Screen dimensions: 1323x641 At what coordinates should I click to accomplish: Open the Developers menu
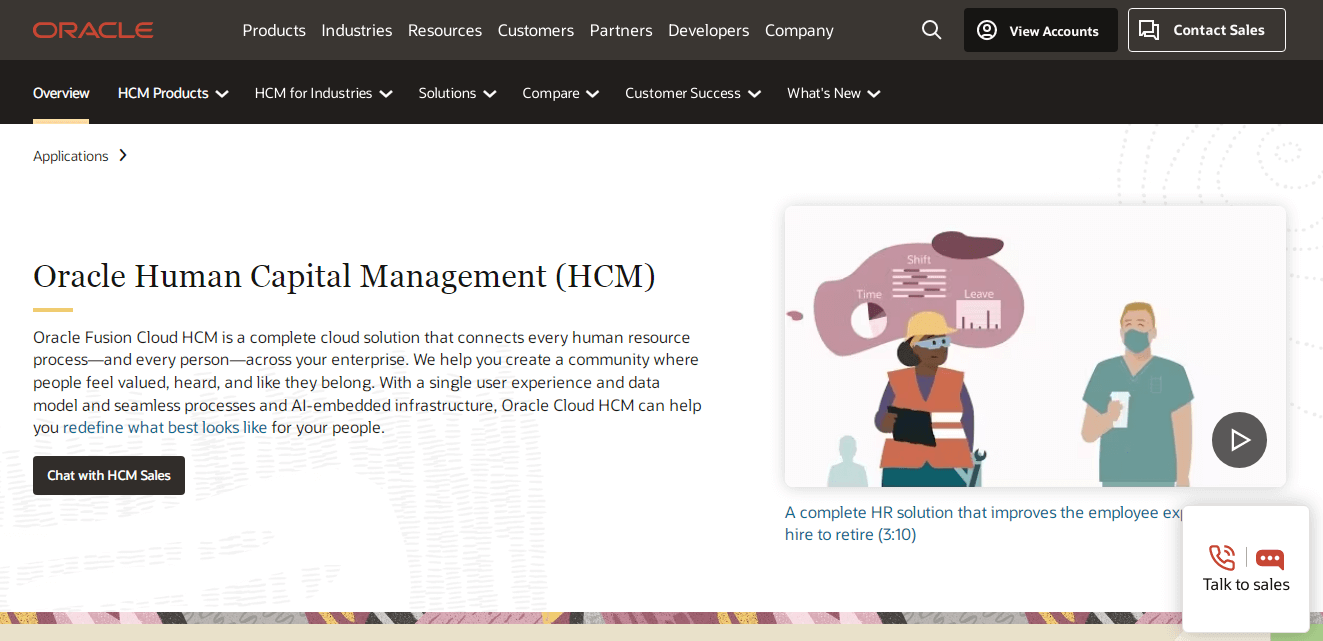[x=708, y=30]
